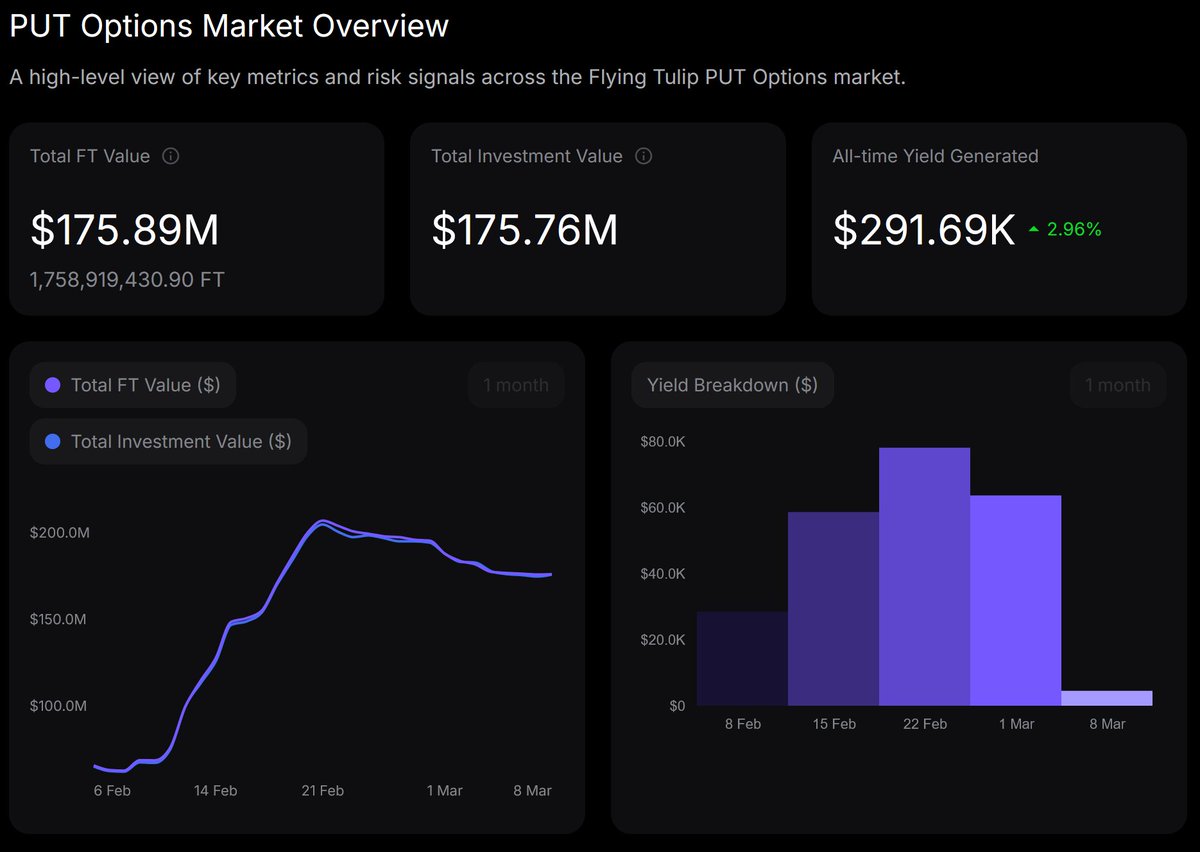
Task: Select the blue legend dot for Total Investment Value
Action: point(53,440)
